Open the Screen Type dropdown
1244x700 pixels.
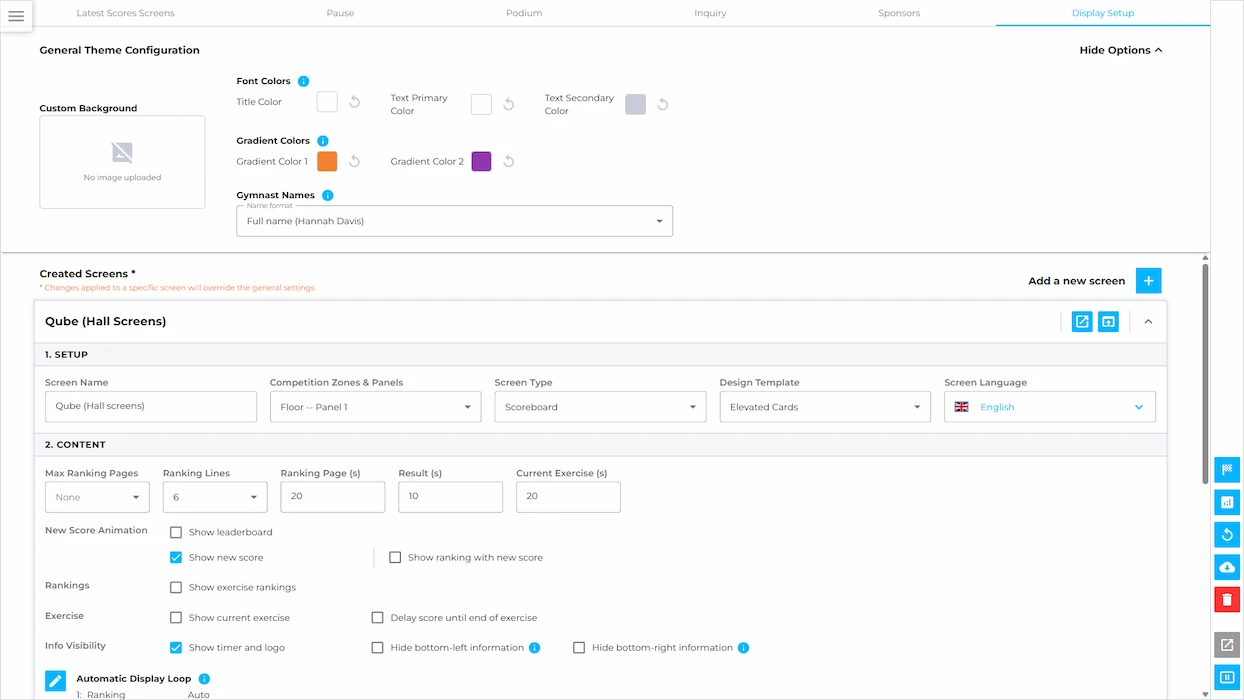(600, 407)
